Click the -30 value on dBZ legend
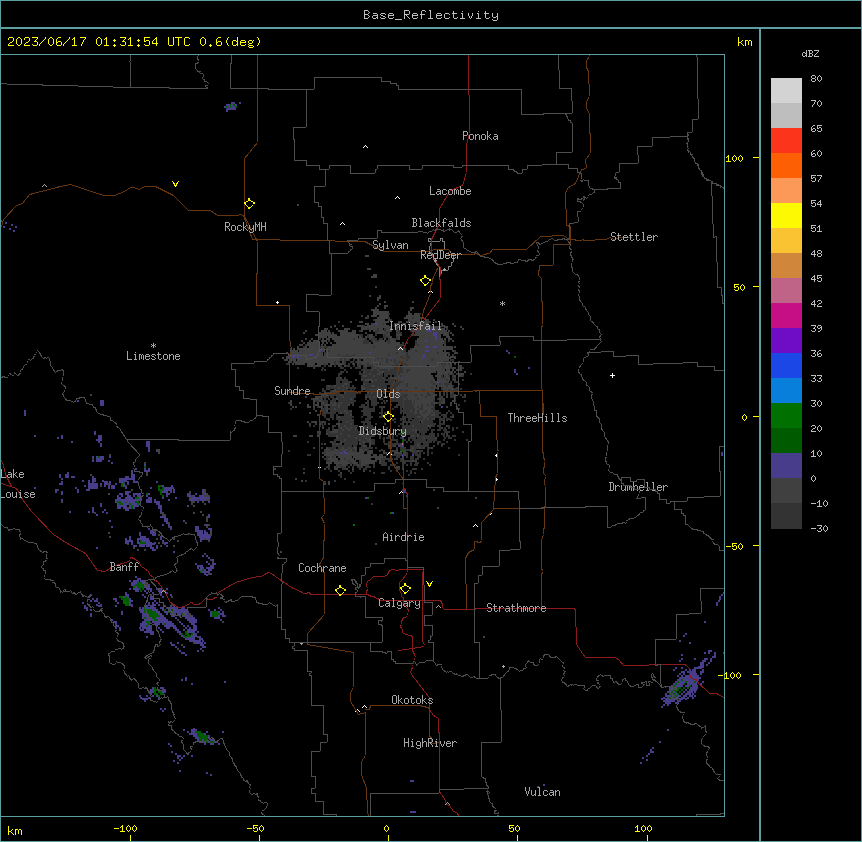862x842 pixels. [x=819, y=529]
